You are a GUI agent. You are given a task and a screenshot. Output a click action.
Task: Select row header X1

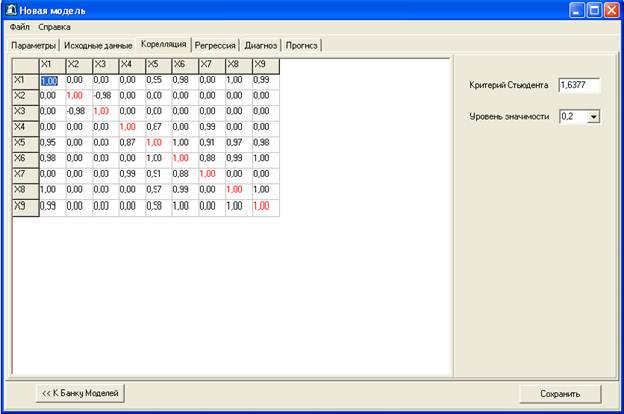click(25, 82)
